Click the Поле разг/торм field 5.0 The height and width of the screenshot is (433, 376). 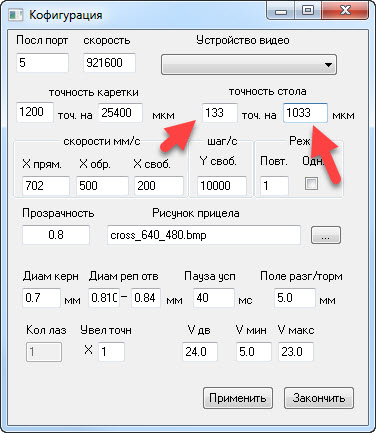(295, 298)
